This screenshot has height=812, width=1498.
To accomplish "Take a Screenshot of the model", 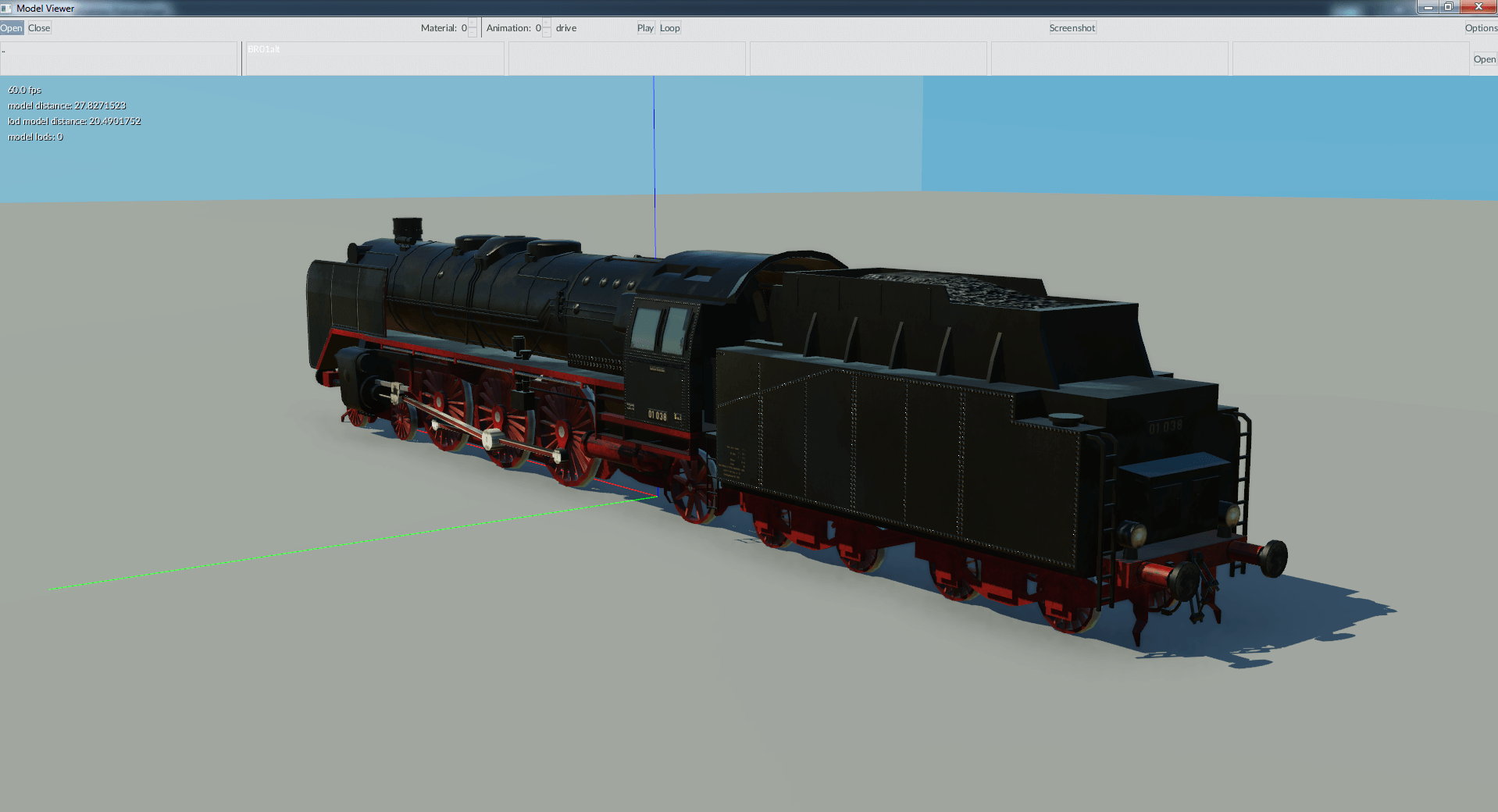I will (x=1072, y=28).
